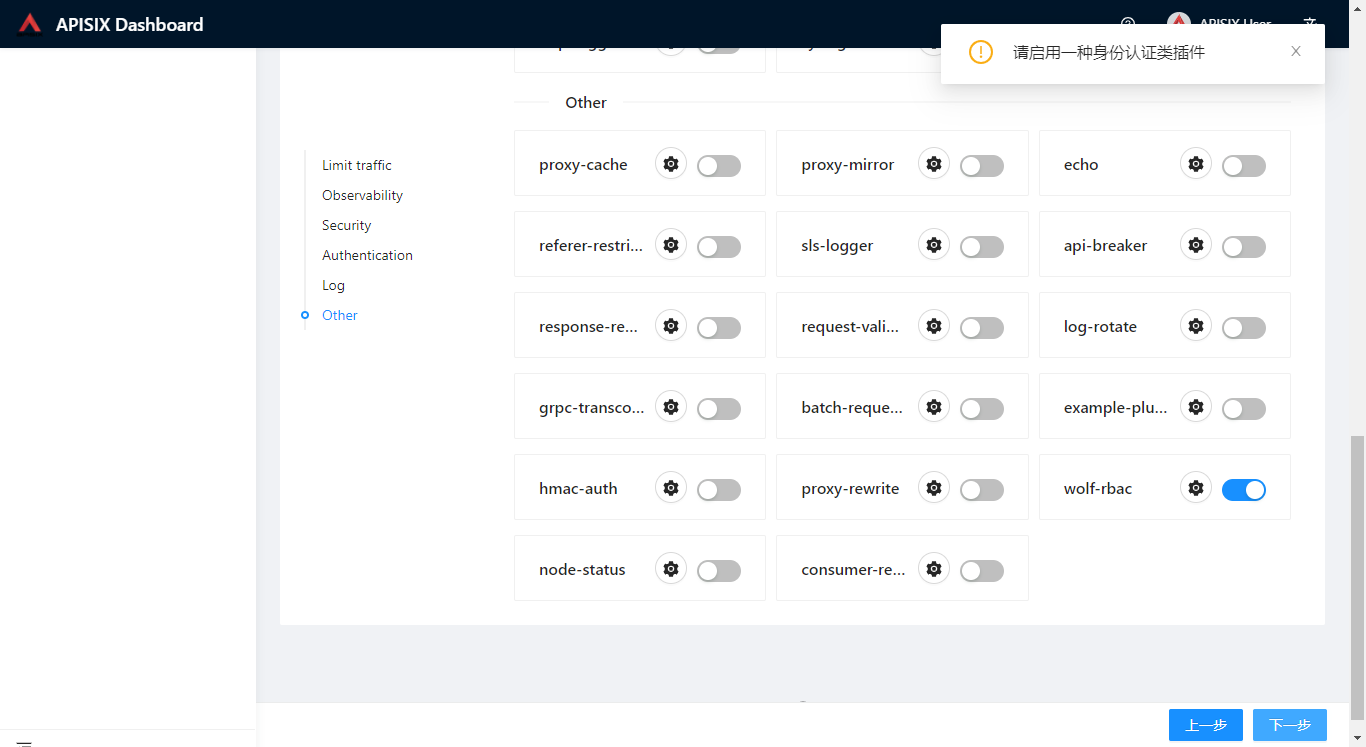
Task: Open wolf-rbac plugin settings gear
Action: 1195,488
